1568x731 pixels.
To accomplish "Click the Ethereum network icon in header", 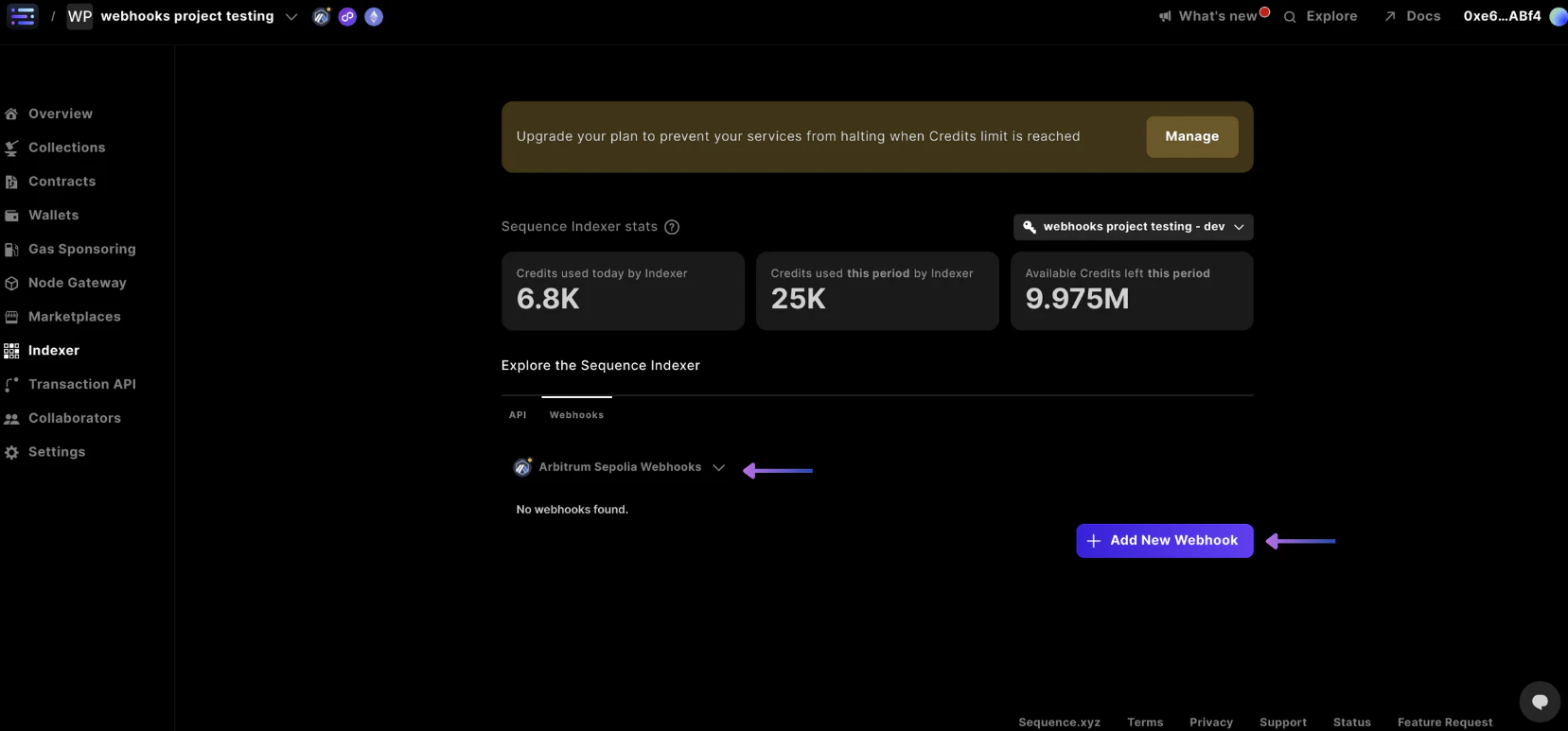I will tap(374, 17).
